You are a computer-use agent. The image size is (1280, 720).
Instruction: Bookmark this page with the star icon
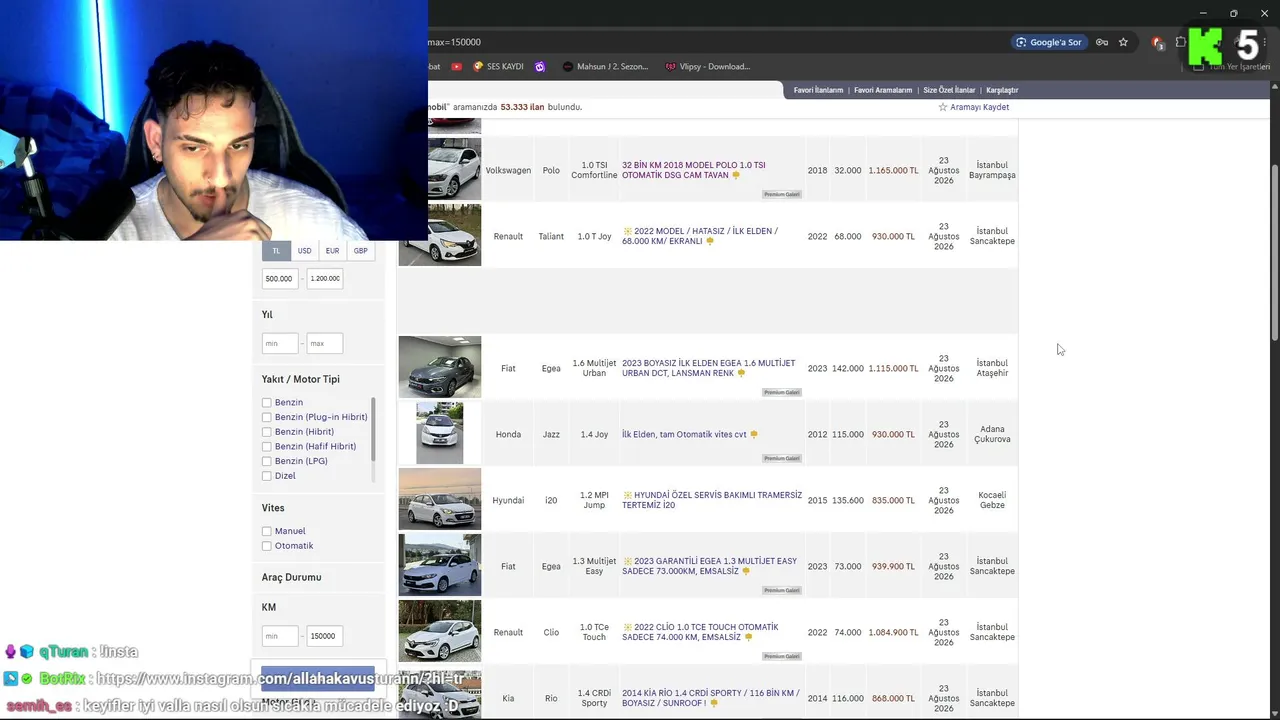point(1123,42)
